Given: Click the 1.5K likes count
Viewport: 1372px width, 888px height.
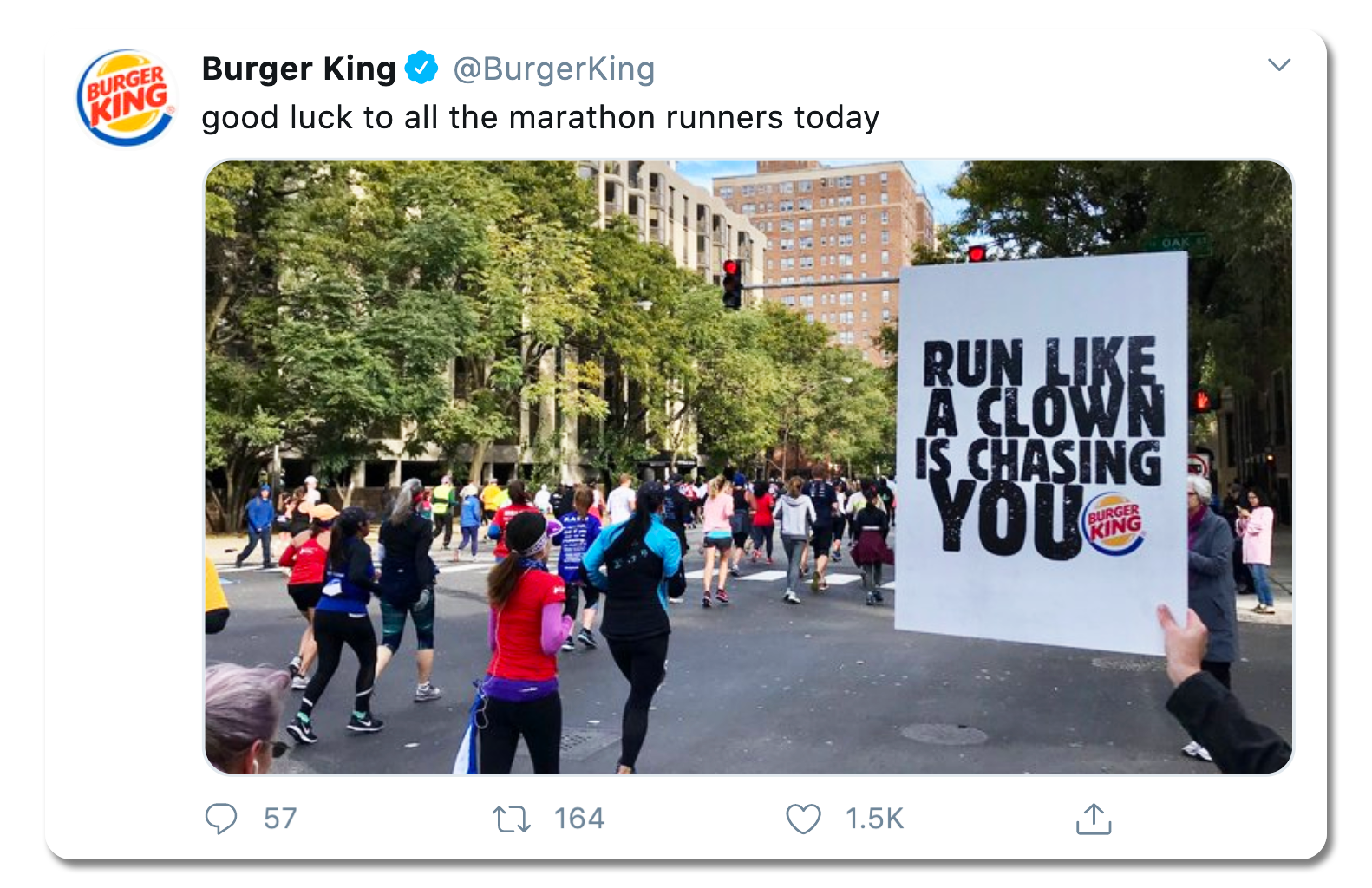Looking at the screenshot, I should point(874,819).
